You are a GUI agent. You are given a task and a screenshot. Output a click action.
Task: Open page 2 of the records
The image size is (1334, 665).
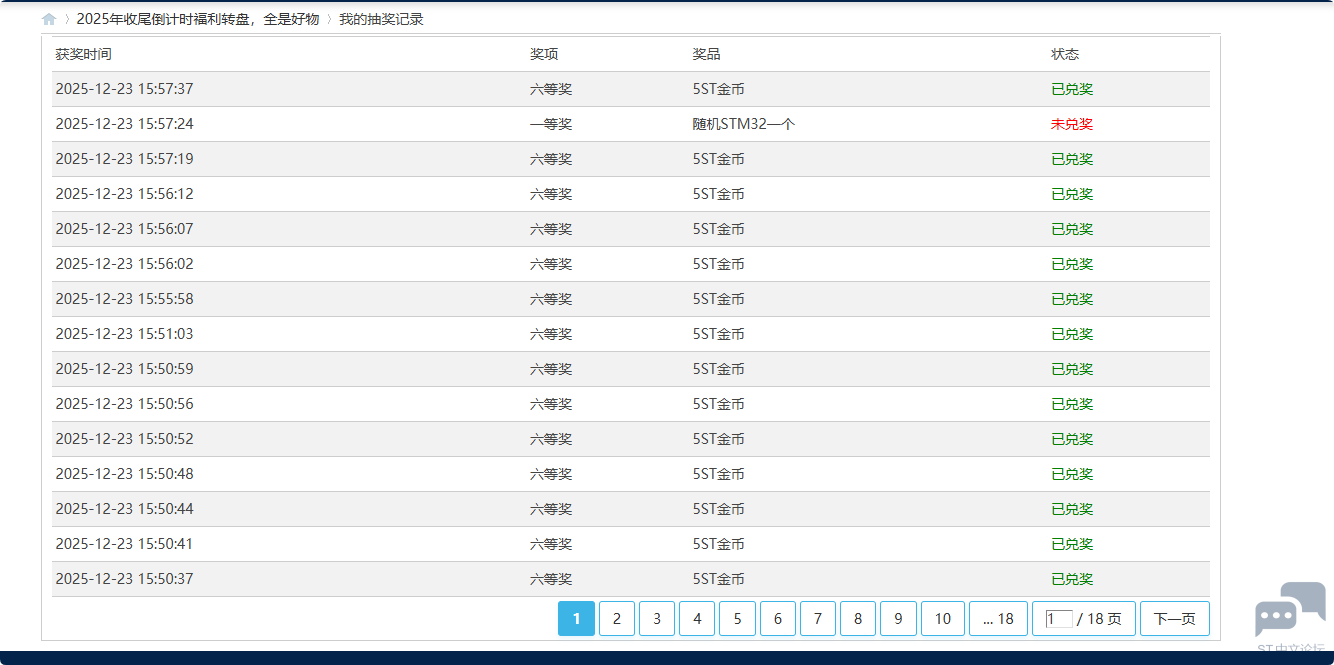click(616, 618)
